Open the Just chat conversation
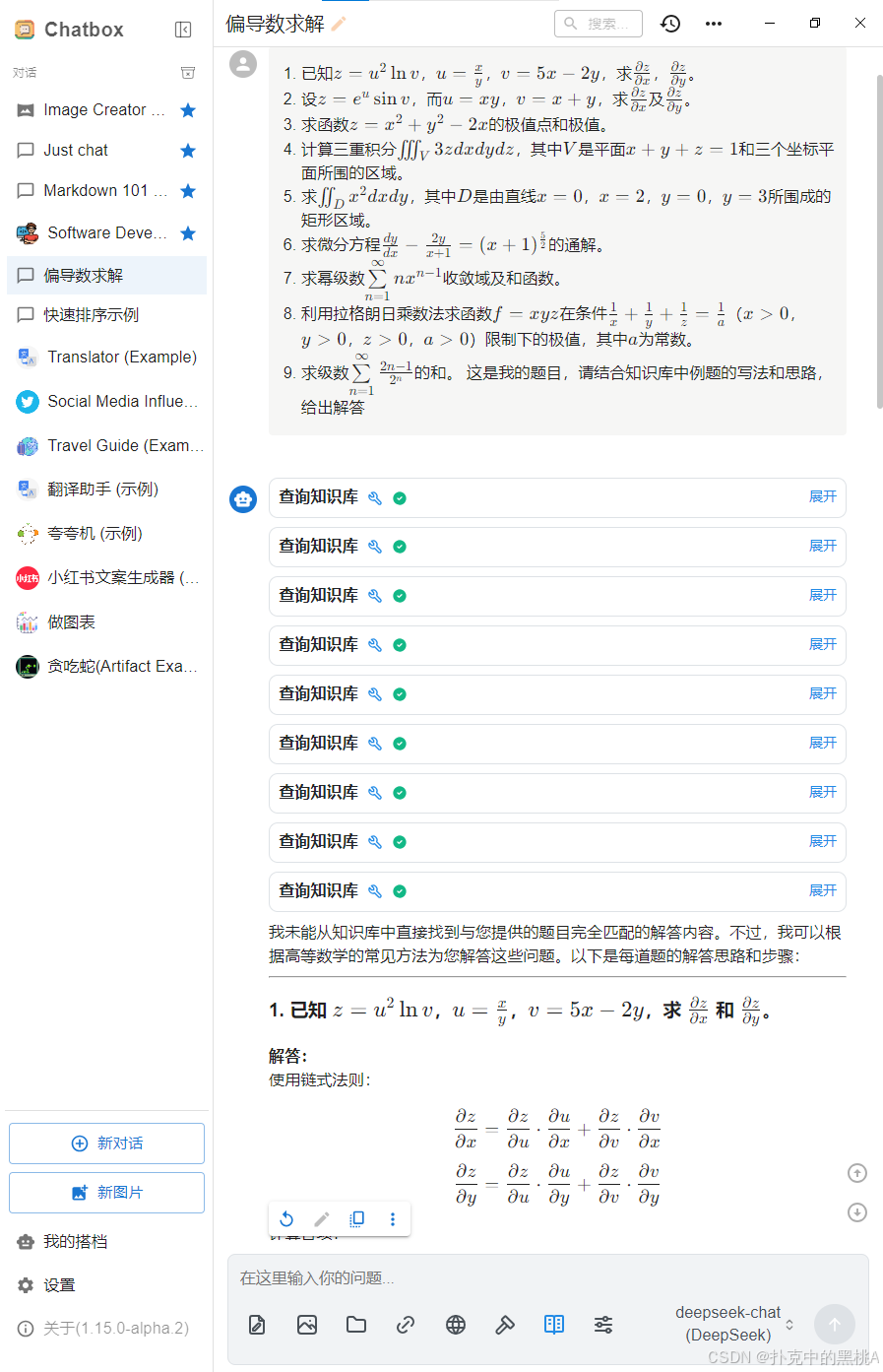Viewport: 883px width, 1372px height. pyautogui.click(x=106, y=151)
